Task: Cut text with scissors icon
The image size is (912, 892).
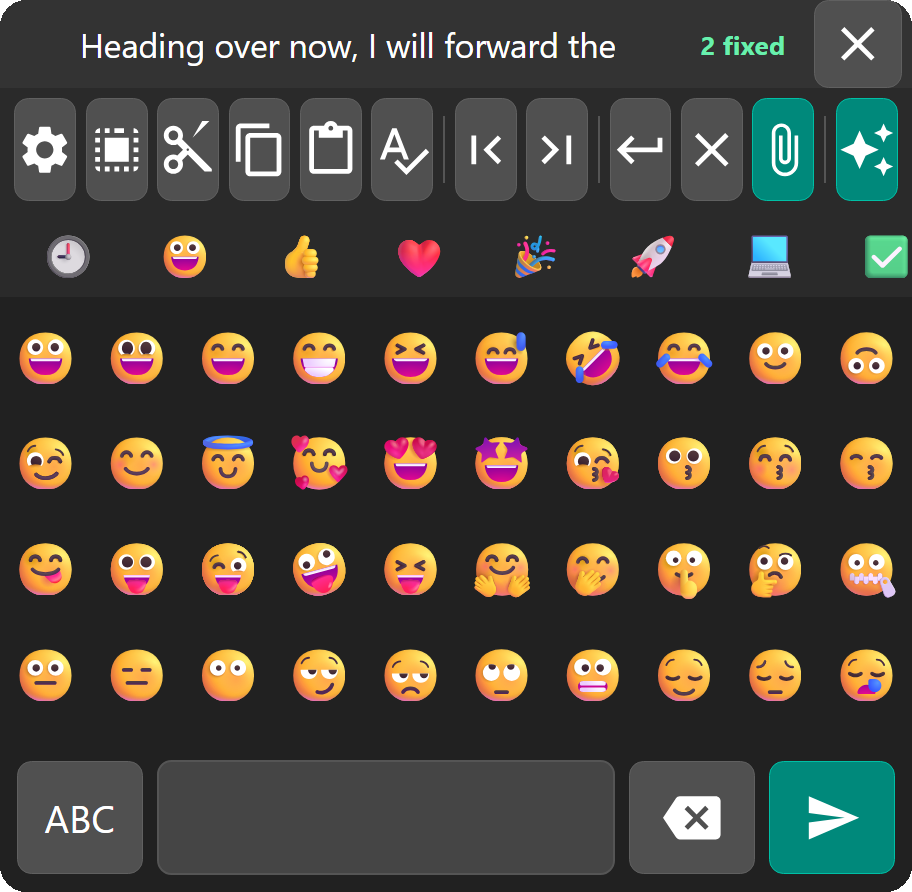Action: pos(188,149)
